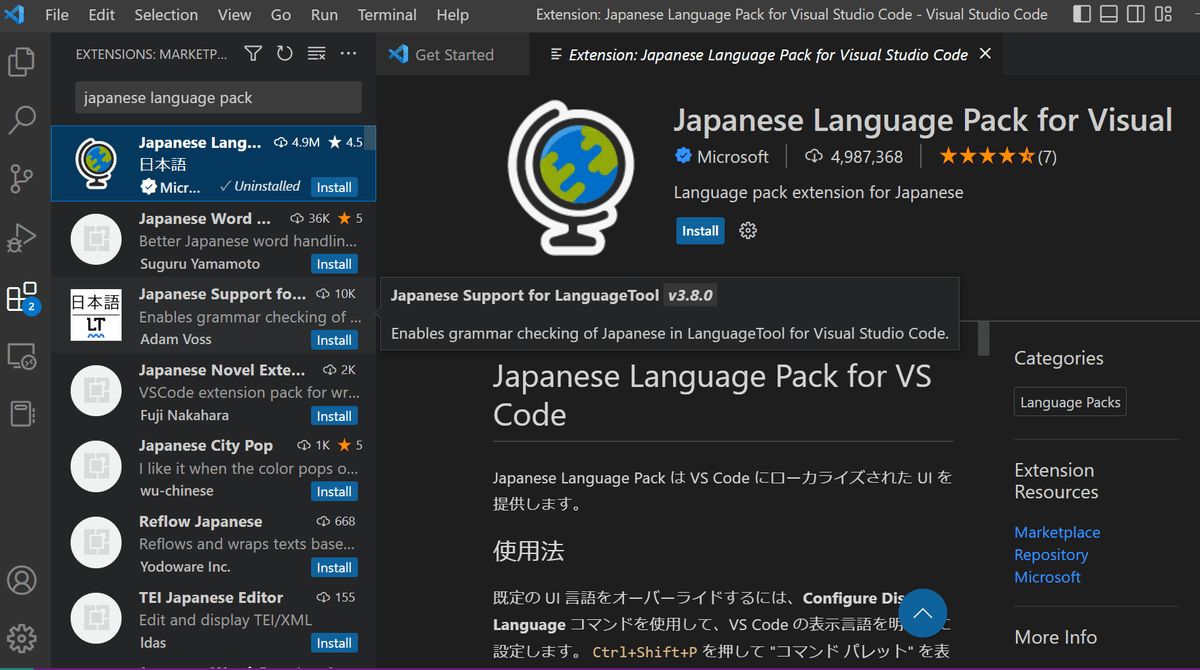The width and height of the screenshot is (1200, 670).
Task: Install TEI Japanese Editor extension
Action: coord(334,643)
